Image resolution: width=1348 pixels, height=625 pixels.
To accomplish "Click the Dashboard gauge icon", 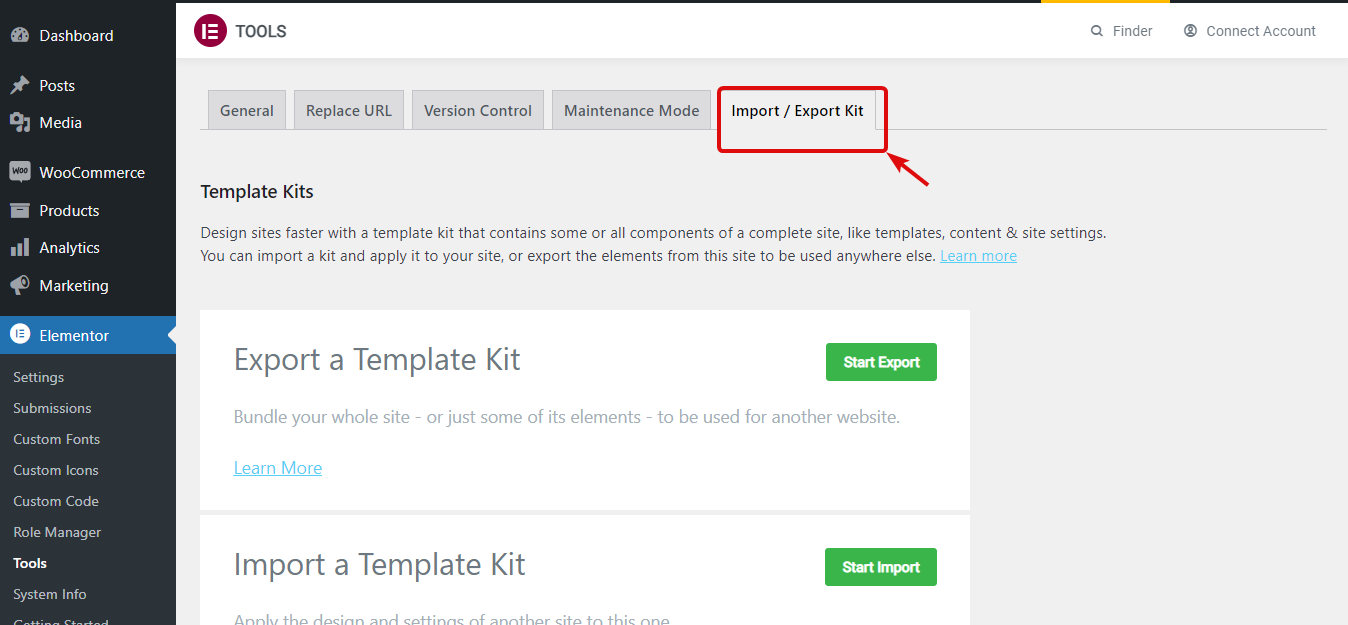I will [20, 35].
